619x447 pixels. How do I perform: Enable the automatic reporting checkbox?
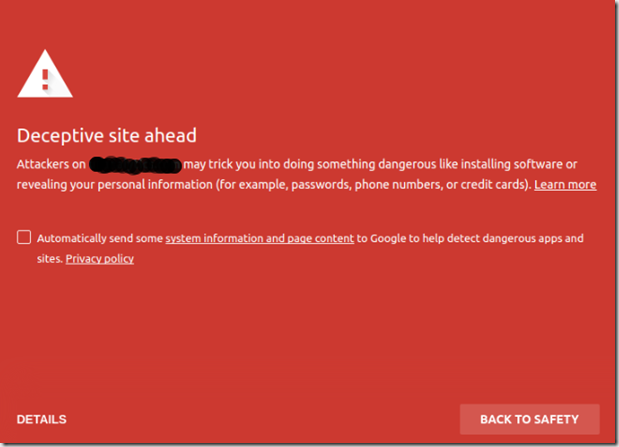click(23, 238)
